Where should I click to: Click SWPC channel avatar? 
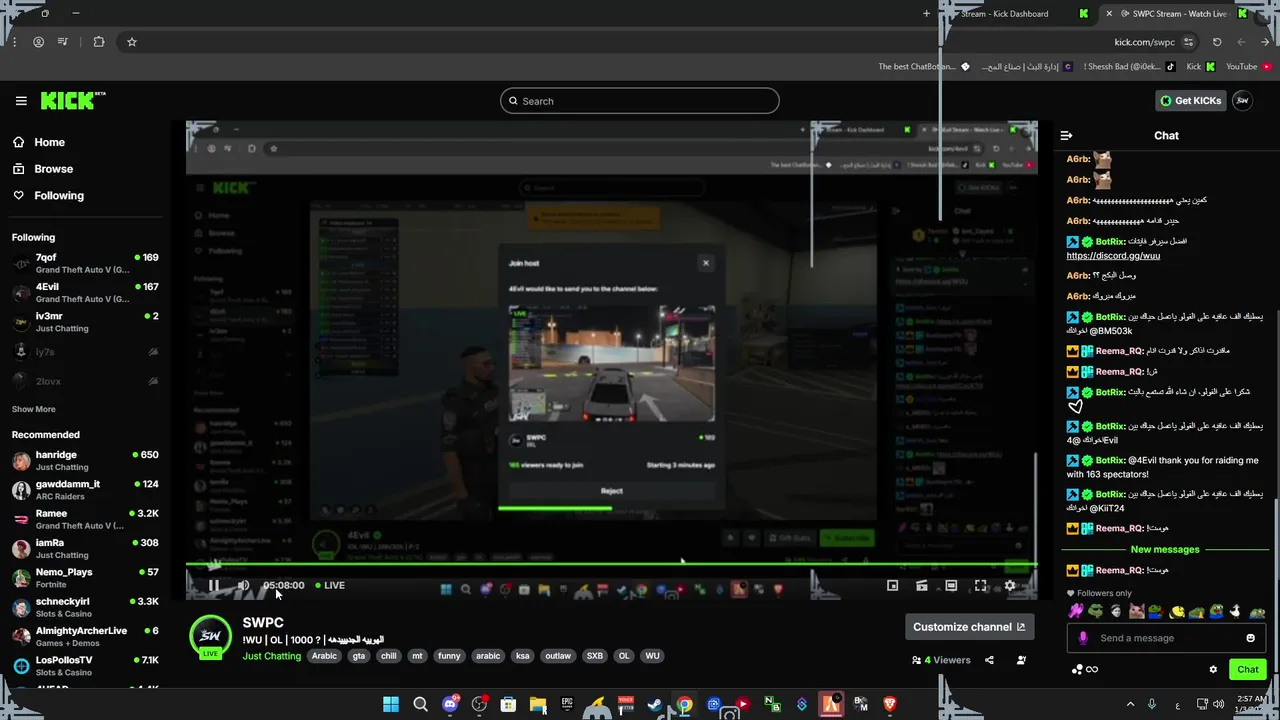[x=210, y=638]
